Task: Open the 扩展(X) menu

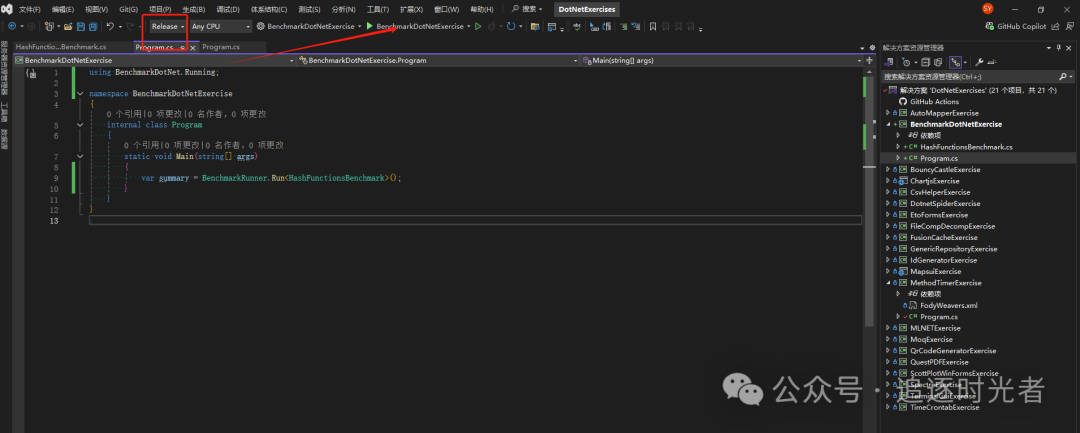Action: click(411, 10)
